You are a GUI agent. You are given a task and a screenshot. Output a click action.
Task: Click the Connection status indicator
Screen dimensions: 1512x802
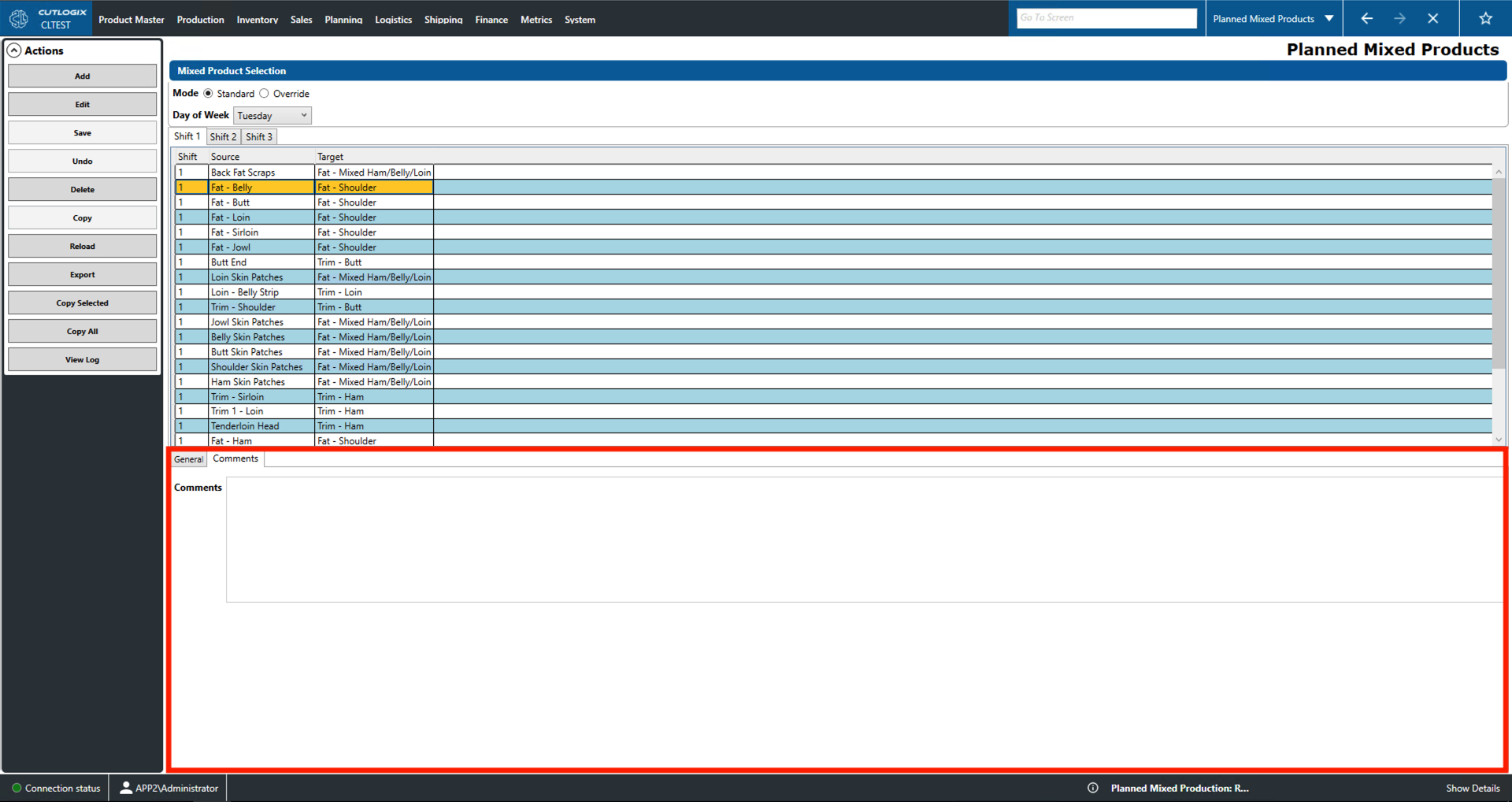pyautogui.click(x=16, y=787)
